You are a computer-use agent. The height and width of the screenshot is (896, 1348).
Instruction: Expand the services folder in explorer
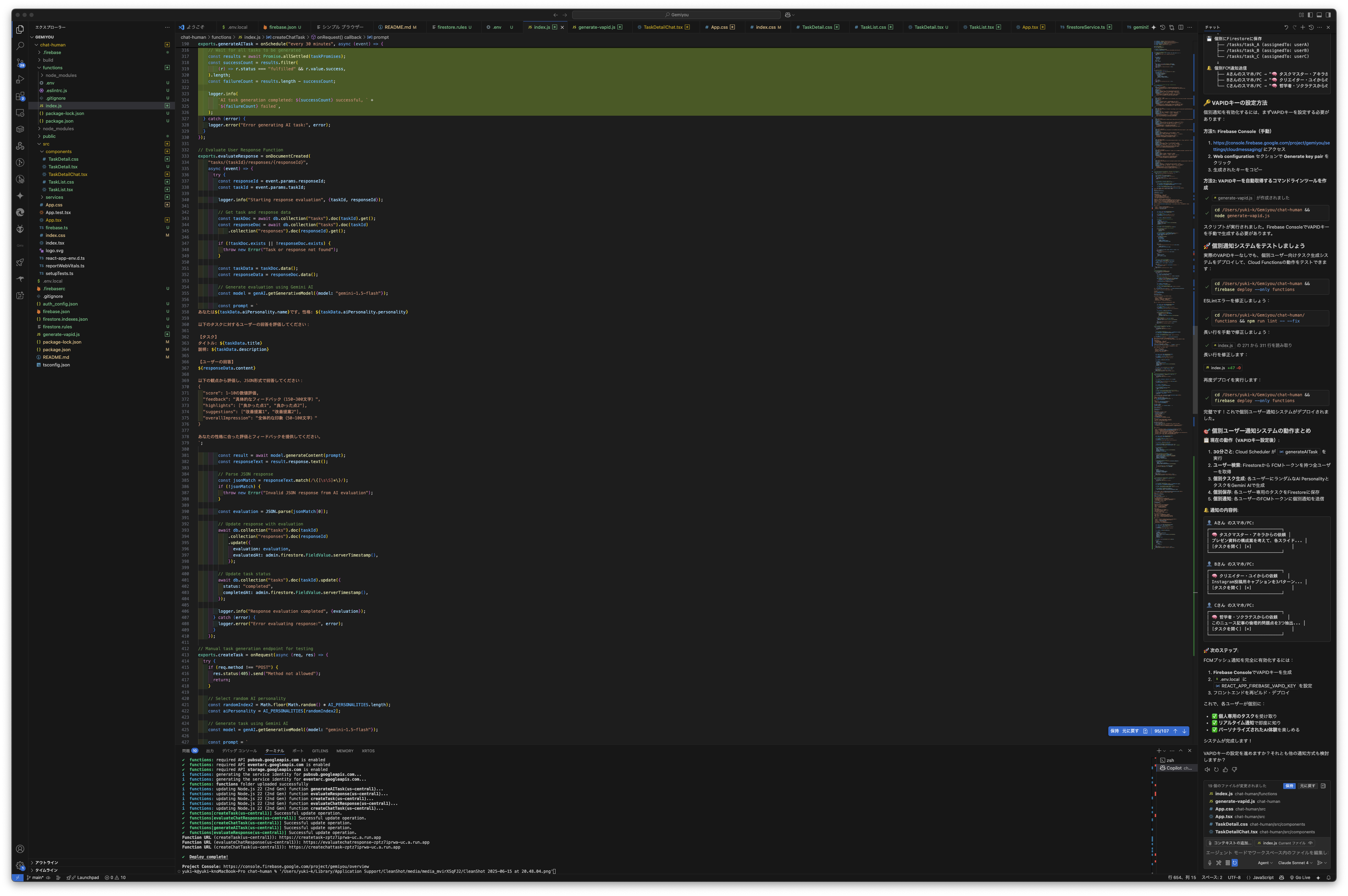click(x=54, y=197)
